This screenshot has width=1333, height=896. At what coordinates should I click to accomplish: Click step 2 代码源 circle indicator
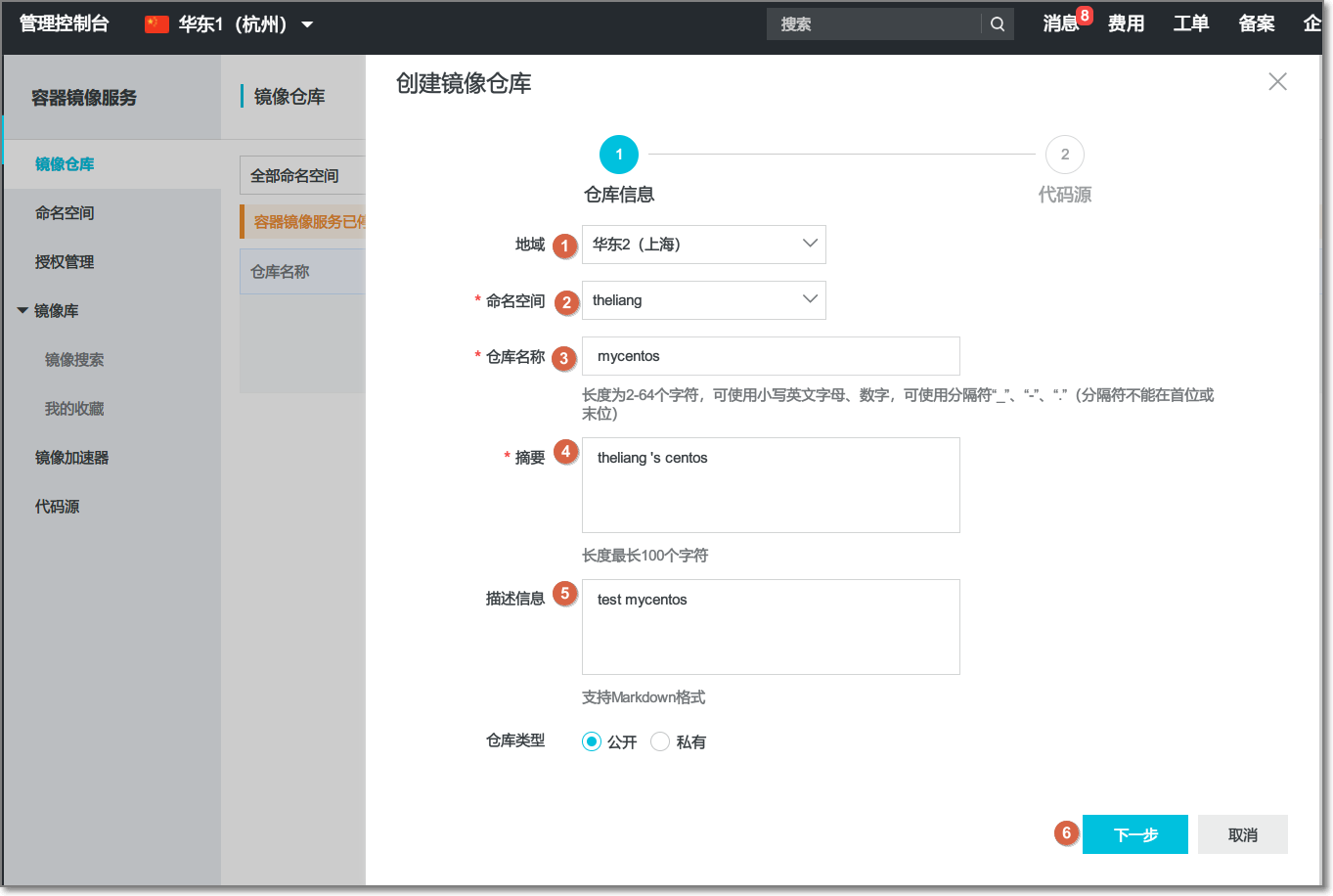pos(1064,154)
